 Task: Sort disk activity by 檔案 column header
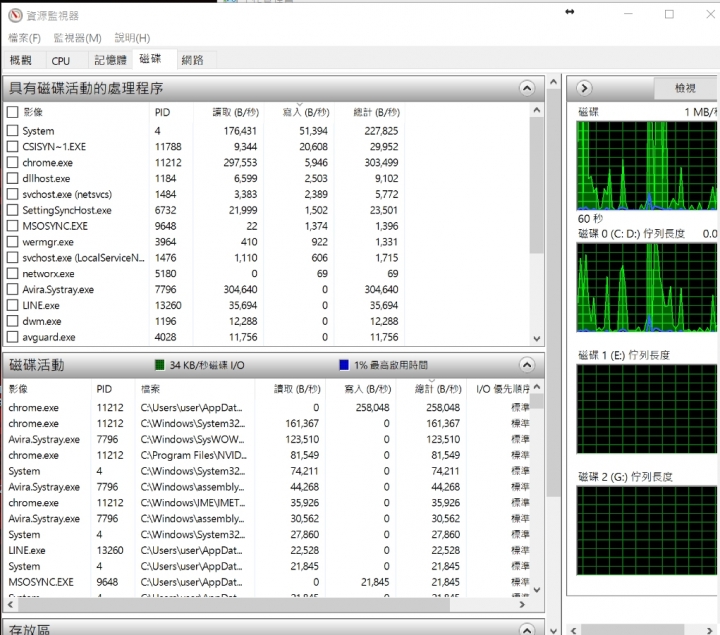[x=195, y=389]
